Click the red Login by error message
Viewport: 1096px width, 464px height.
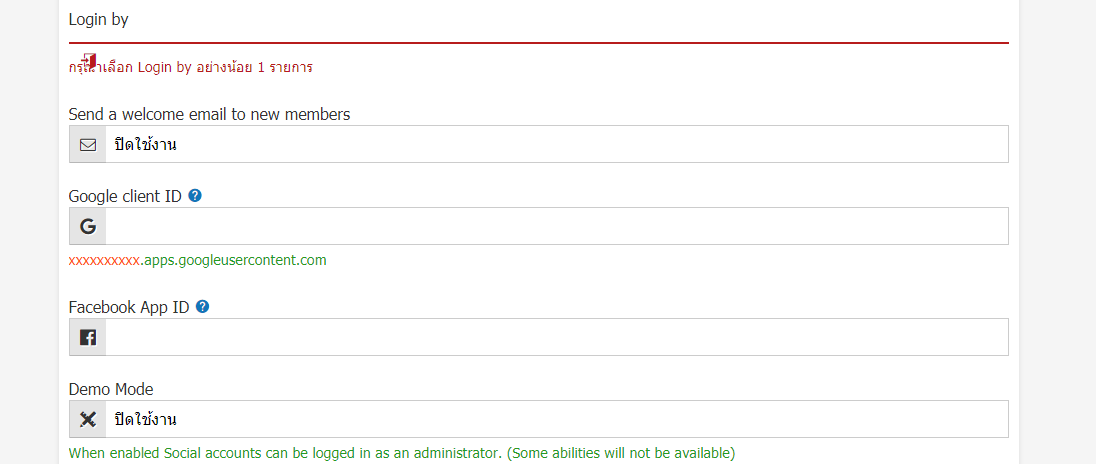[x=190, y=68]
